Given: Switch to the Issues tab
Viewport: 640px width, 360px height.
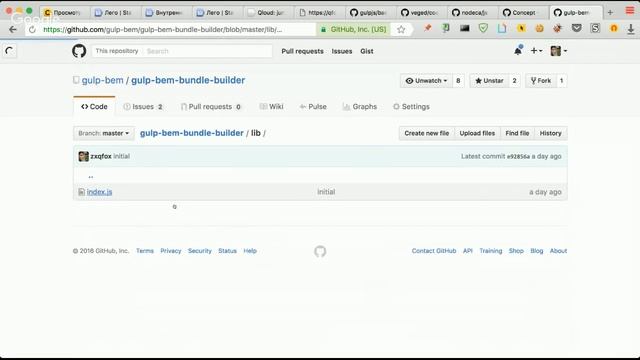Looking at the screenshot, I should point(143,107).
